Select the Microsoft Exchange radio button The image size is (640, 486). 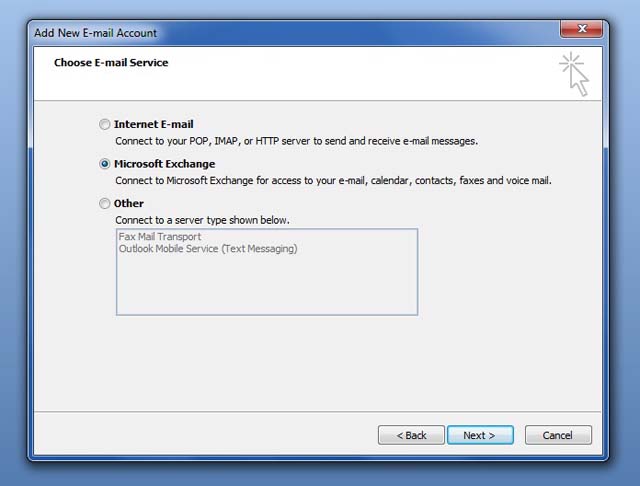click(104, 164)
